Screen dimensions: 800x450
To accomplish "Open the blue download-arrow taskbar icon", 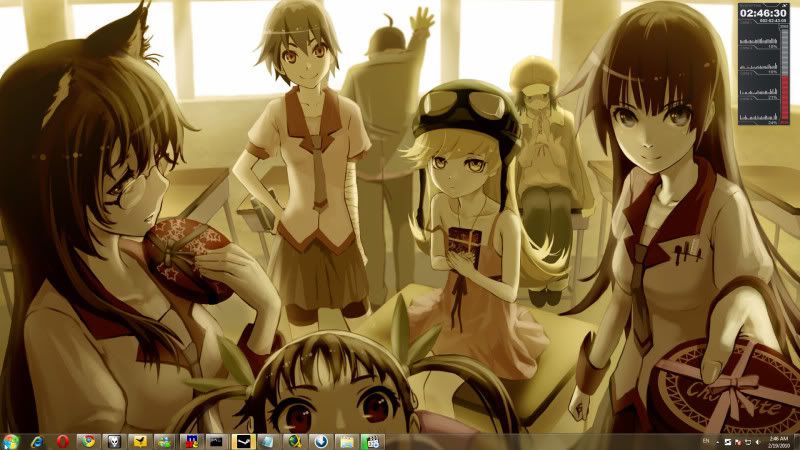I will [x=320, y=442].
